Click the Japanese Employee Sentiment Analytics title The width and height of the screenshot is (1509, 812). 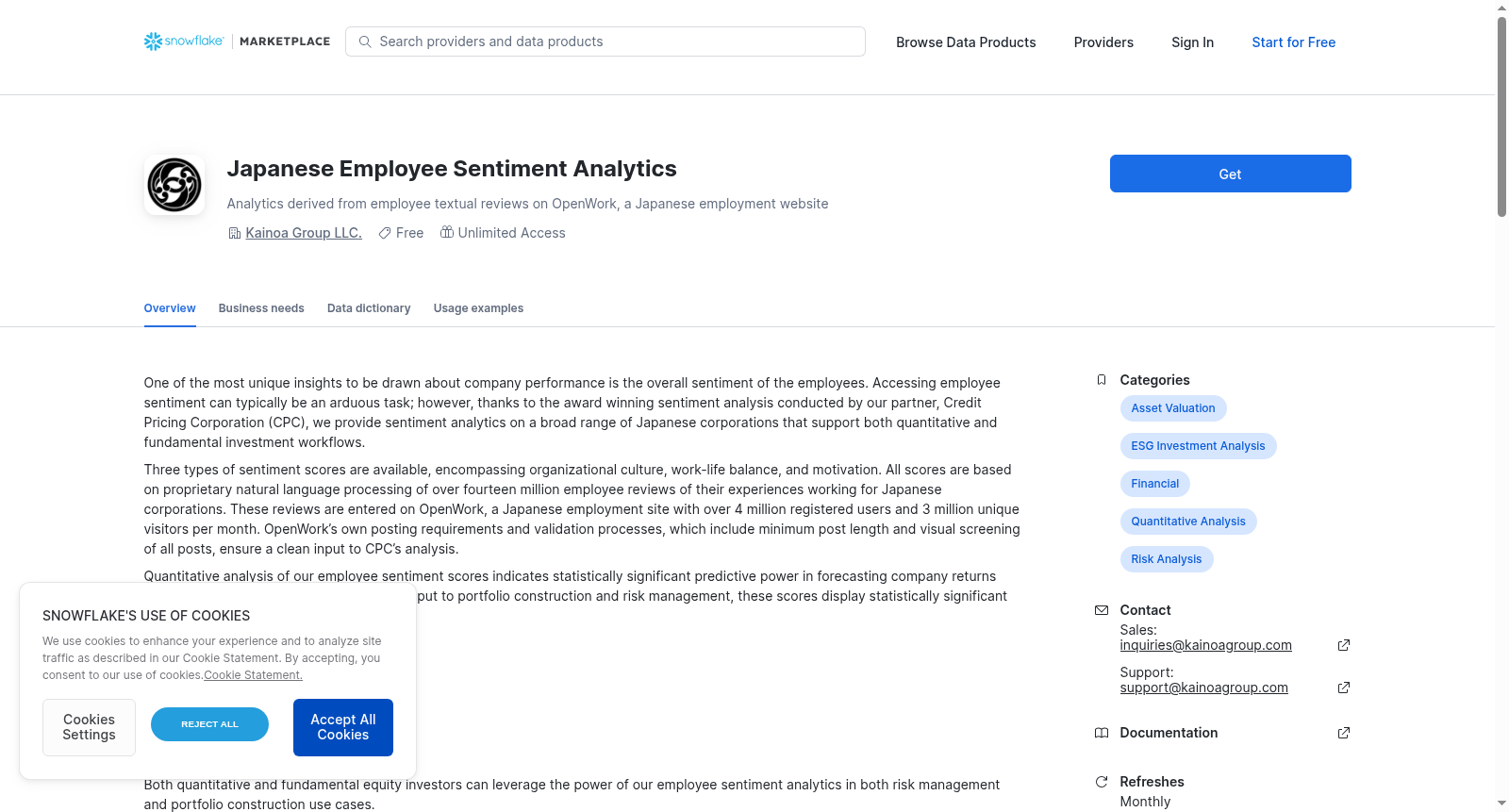[x=452, y=169]
